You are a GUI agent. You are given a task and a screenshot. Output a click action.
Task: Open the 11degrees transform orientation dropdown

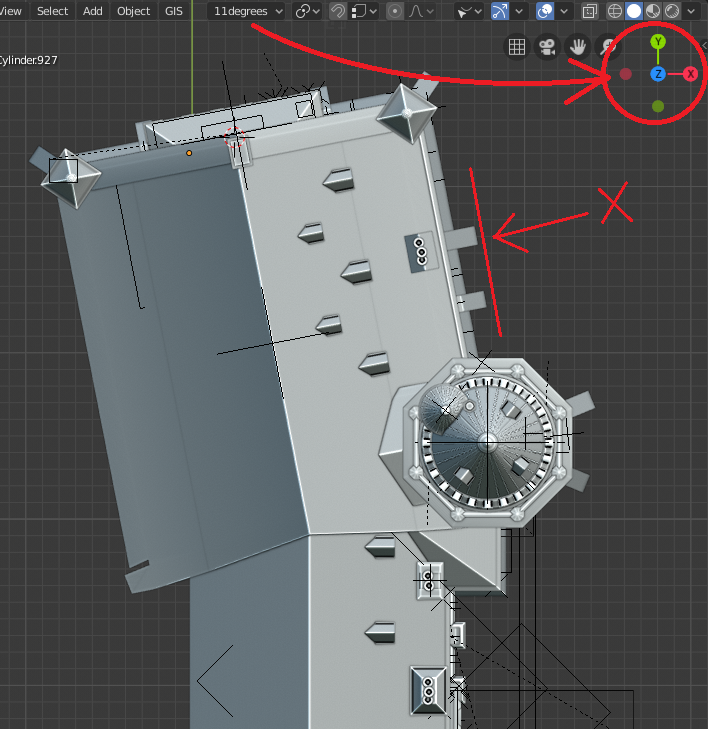[246, 11]
